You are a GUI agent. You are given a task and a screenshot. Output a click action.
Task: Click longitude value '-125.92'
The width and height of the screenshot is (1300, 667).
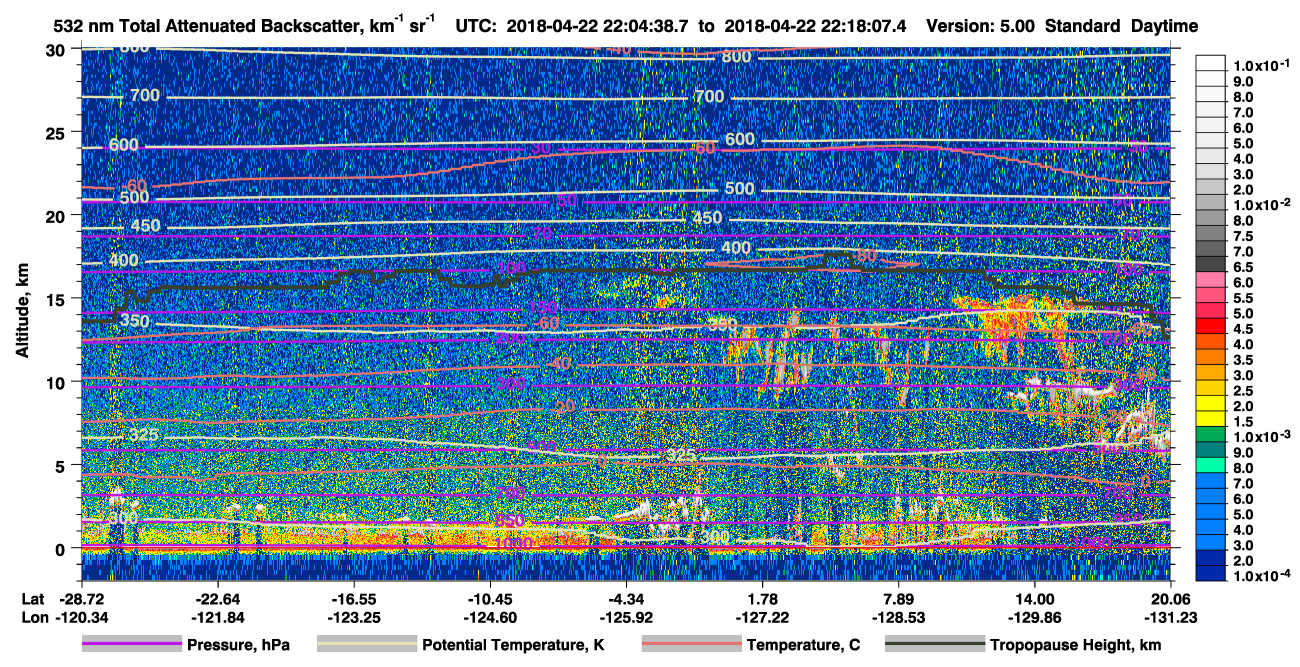(x=625, y=617)
